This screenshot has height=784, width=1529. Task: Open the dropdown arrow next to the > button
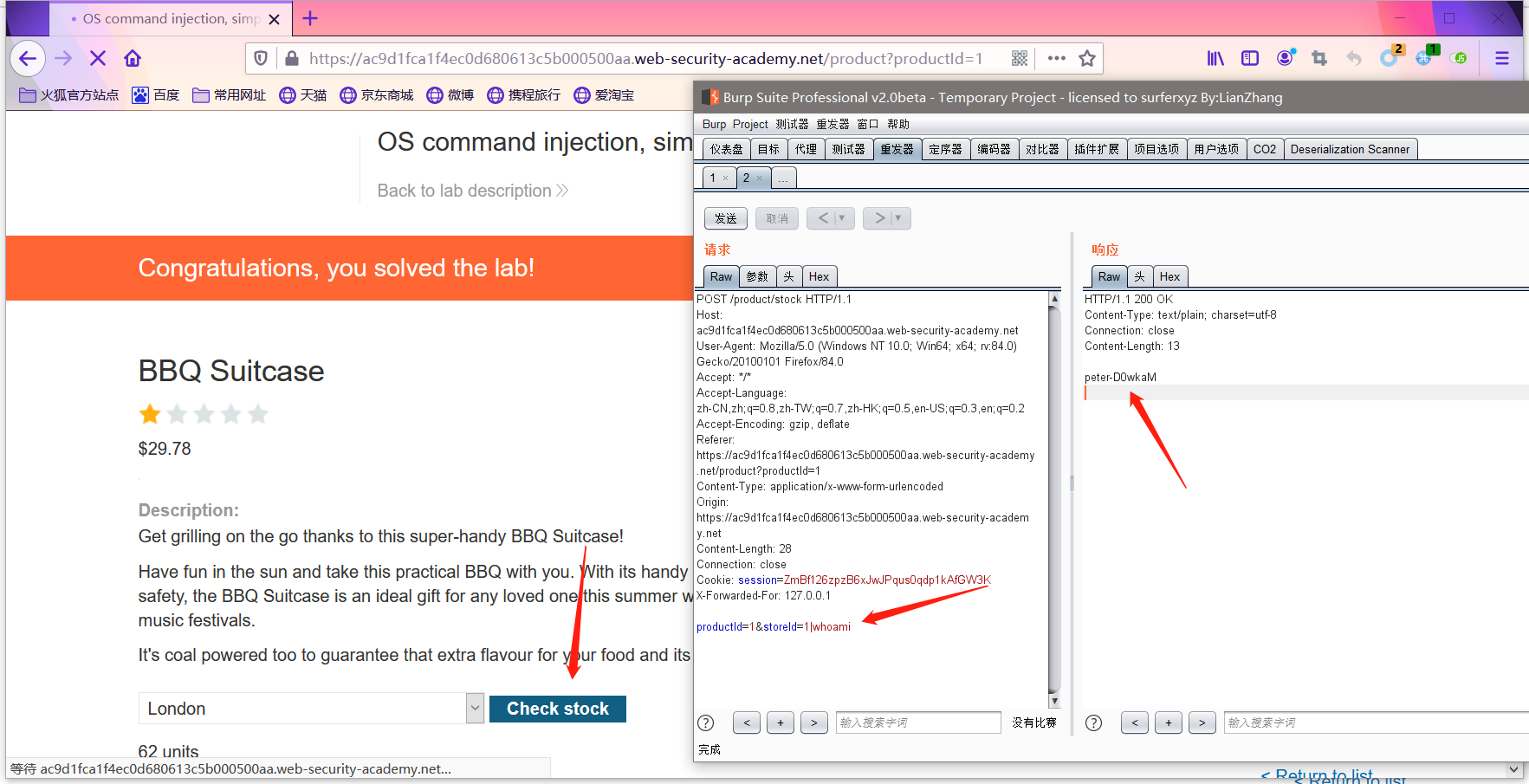[897, 217]
